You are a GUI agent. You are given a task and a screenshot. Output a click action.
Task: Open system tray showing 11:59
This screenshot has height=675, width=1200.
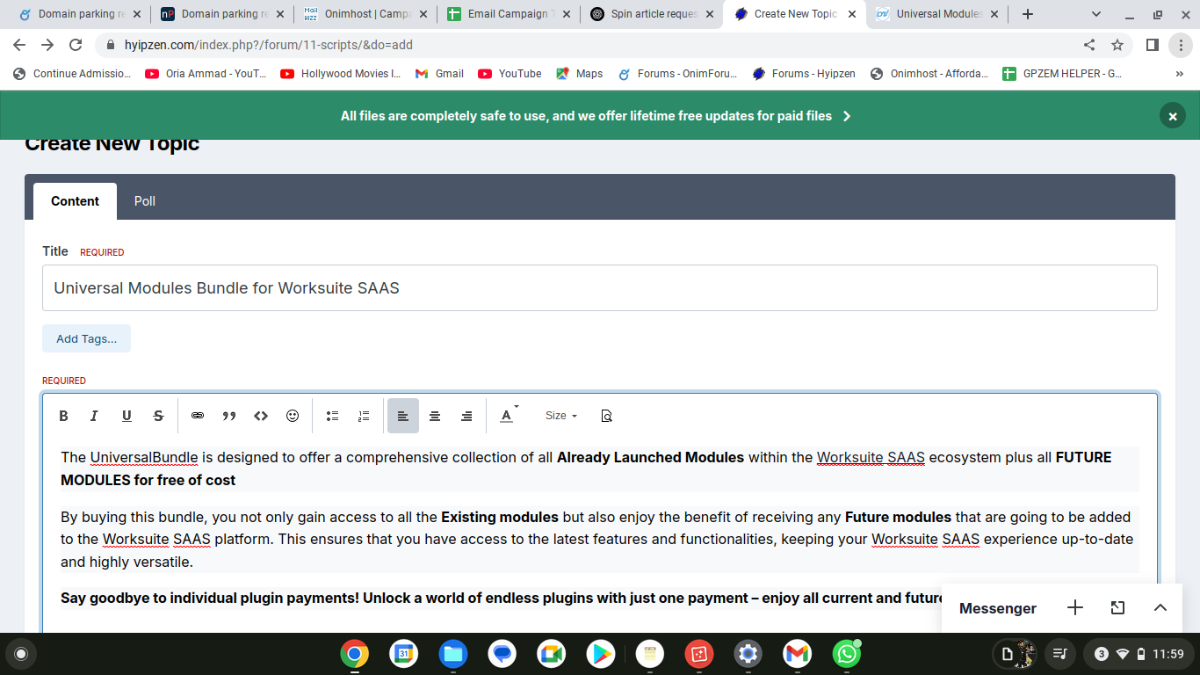pos(1139,654)
